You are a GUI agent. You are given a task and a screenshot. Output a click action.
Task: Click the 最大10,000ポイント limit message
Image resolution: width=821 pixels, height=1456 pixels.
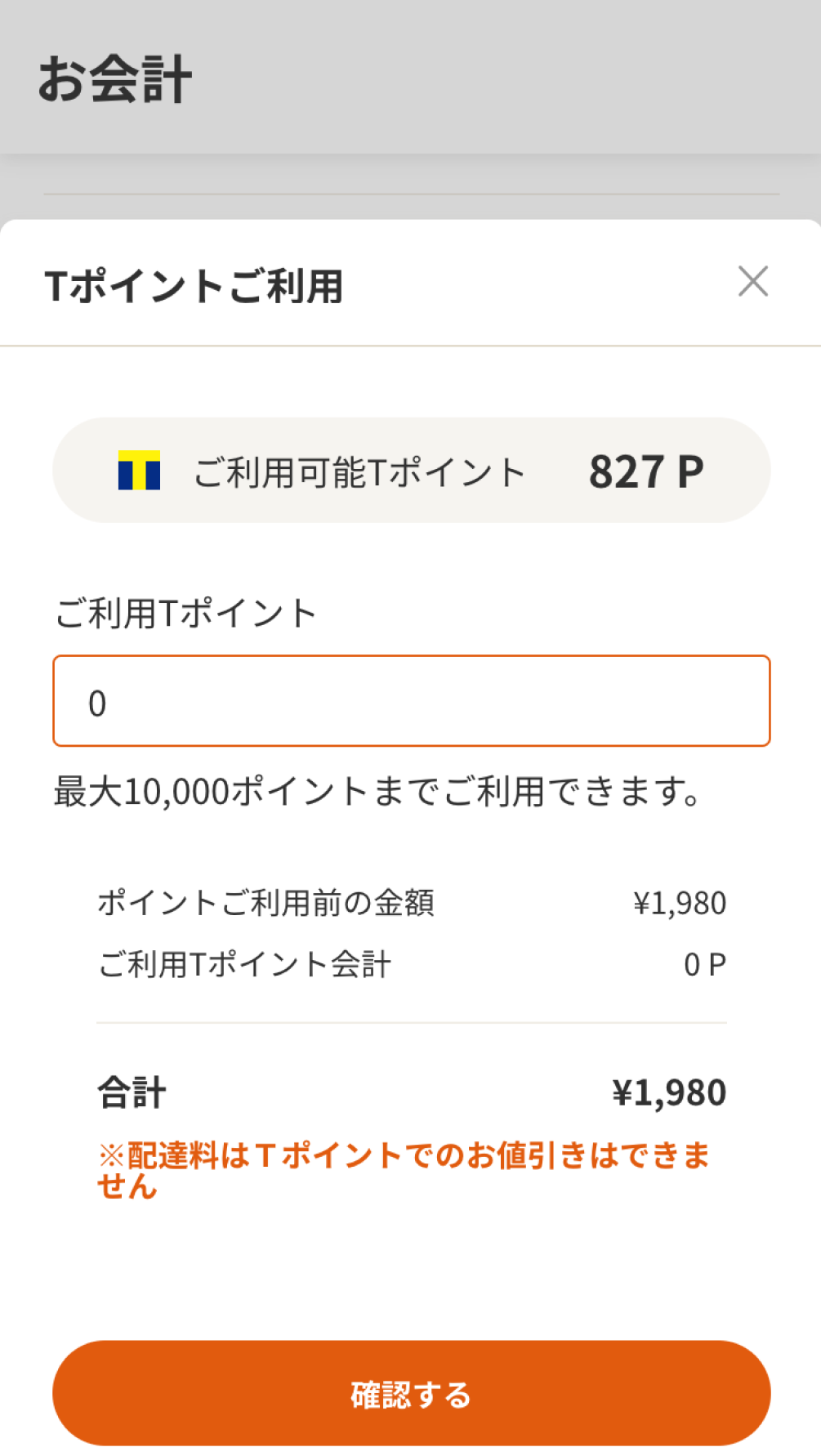[374, 791]
